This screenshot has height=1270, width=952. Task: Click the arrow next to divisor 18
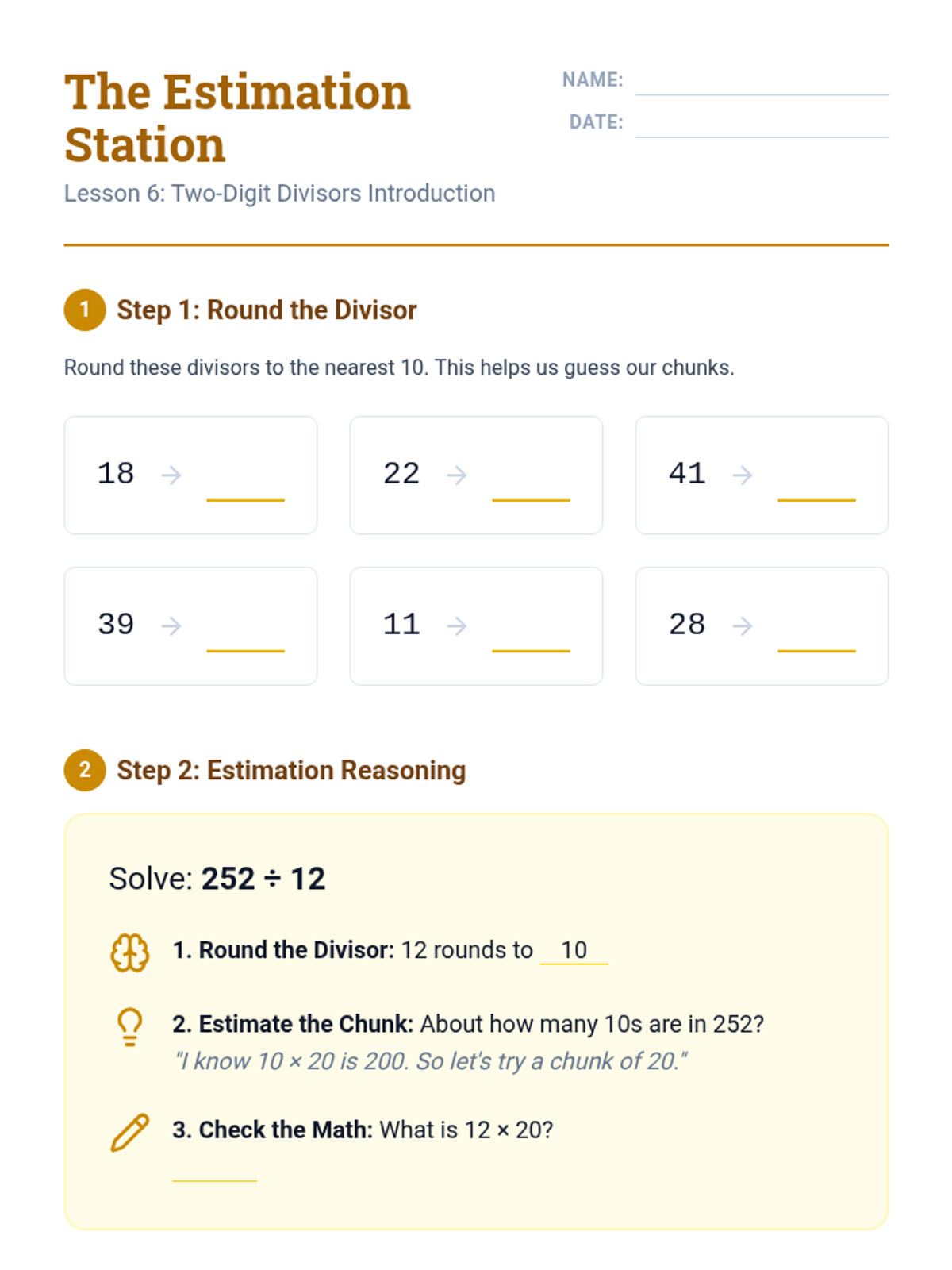click(x=171, y=475)
